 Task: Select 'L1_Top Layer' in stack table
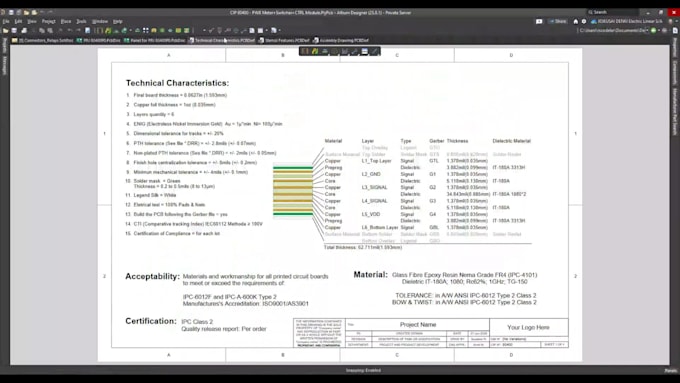point(376,161)
